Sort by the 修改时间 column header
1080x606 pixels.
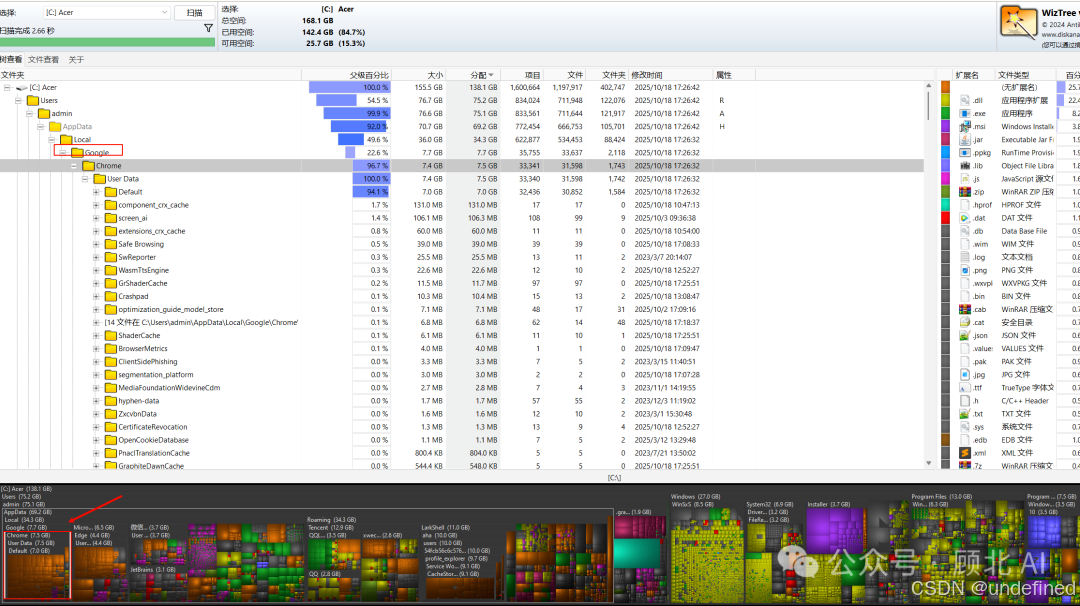pos(671,74)
